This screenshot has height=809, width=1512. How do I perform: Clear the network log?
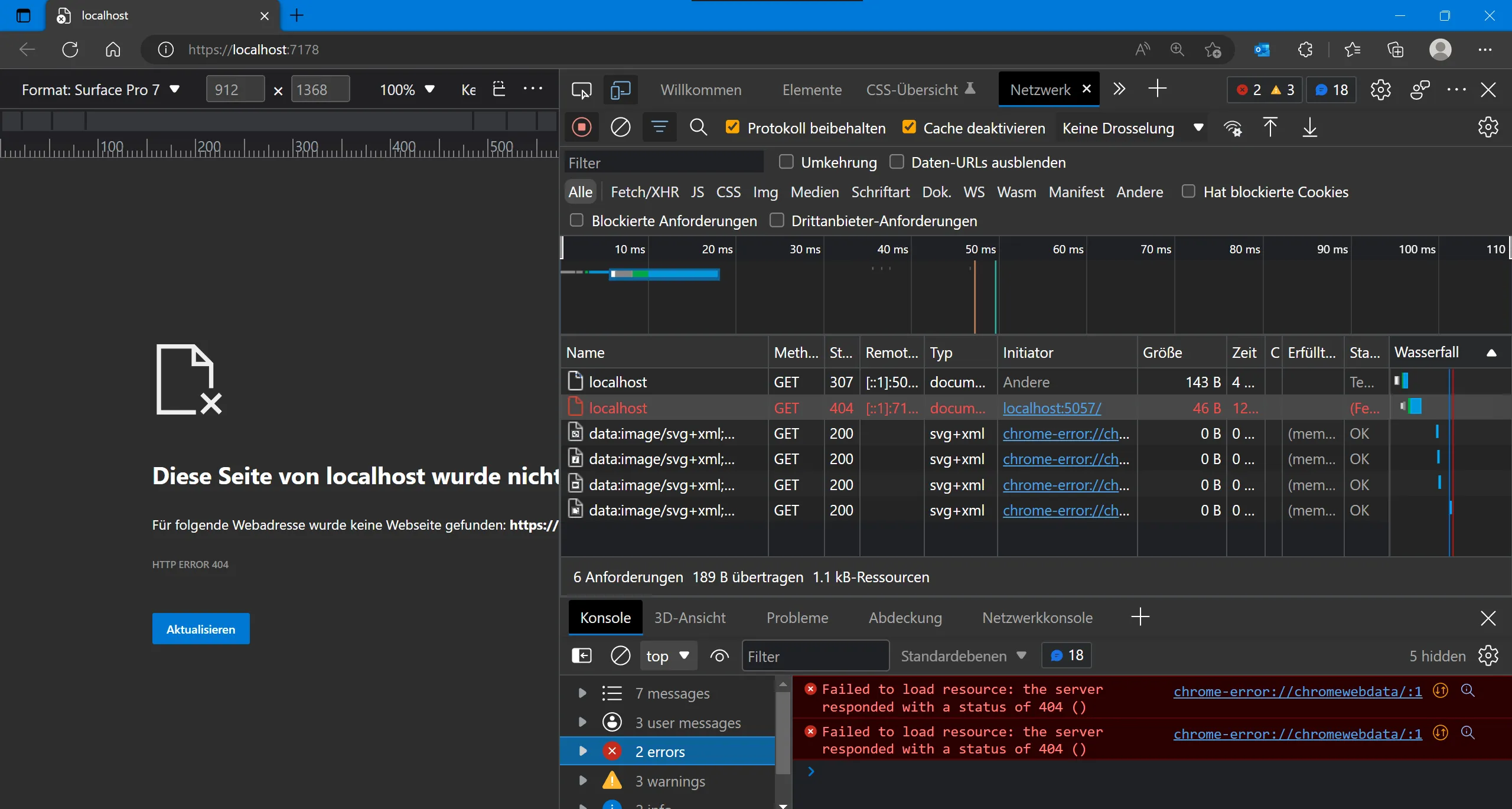(x=620, y=128)
